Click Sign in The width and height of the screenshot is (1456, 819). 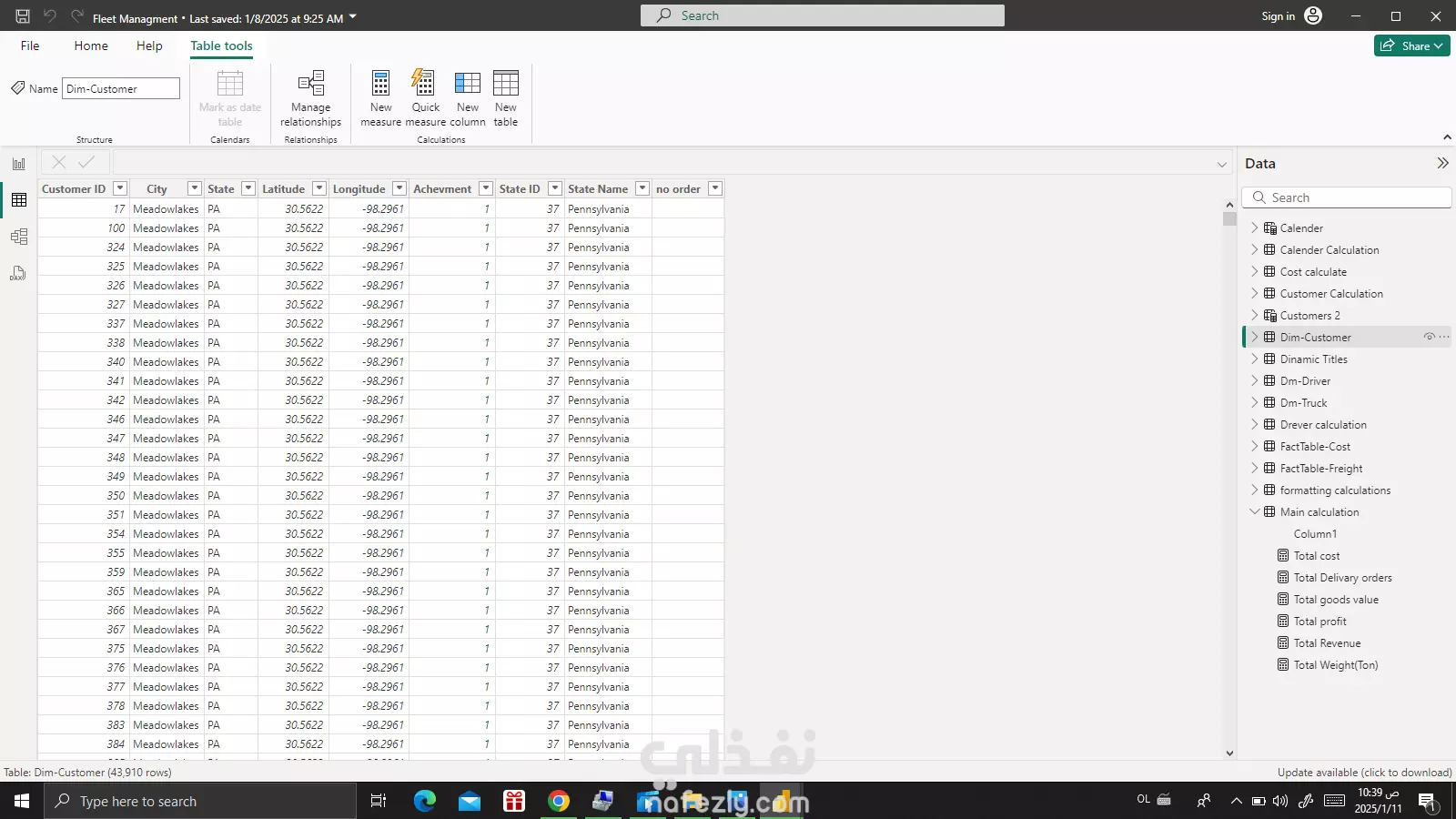[x=1278, y=16]
